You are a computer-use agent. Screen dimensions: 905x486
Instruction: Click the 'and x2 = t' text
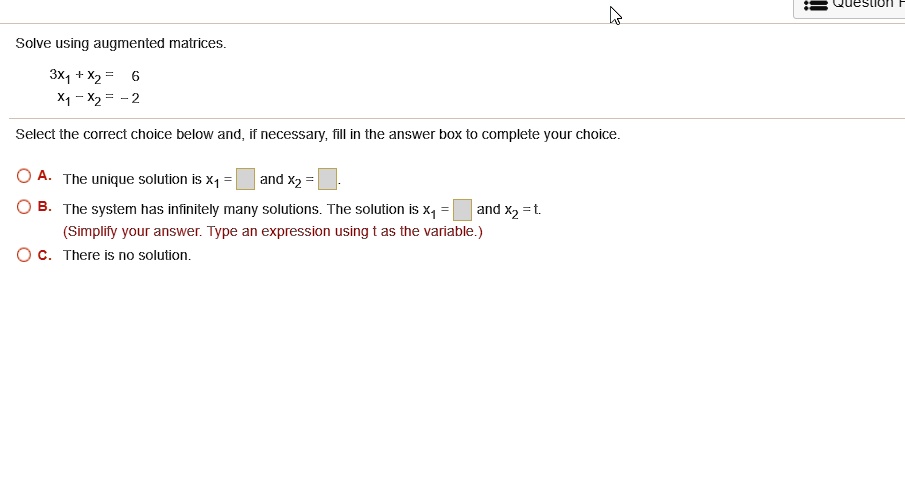coord(508,210)
